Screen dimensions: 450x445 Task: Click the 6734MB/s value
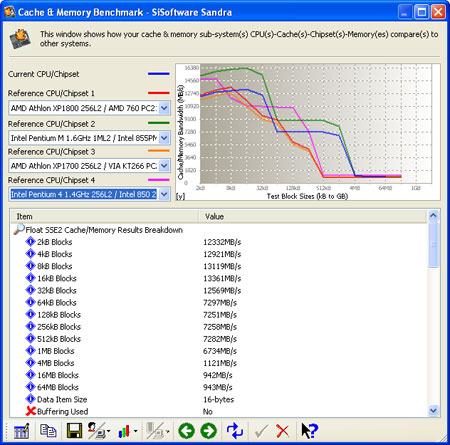220,351
